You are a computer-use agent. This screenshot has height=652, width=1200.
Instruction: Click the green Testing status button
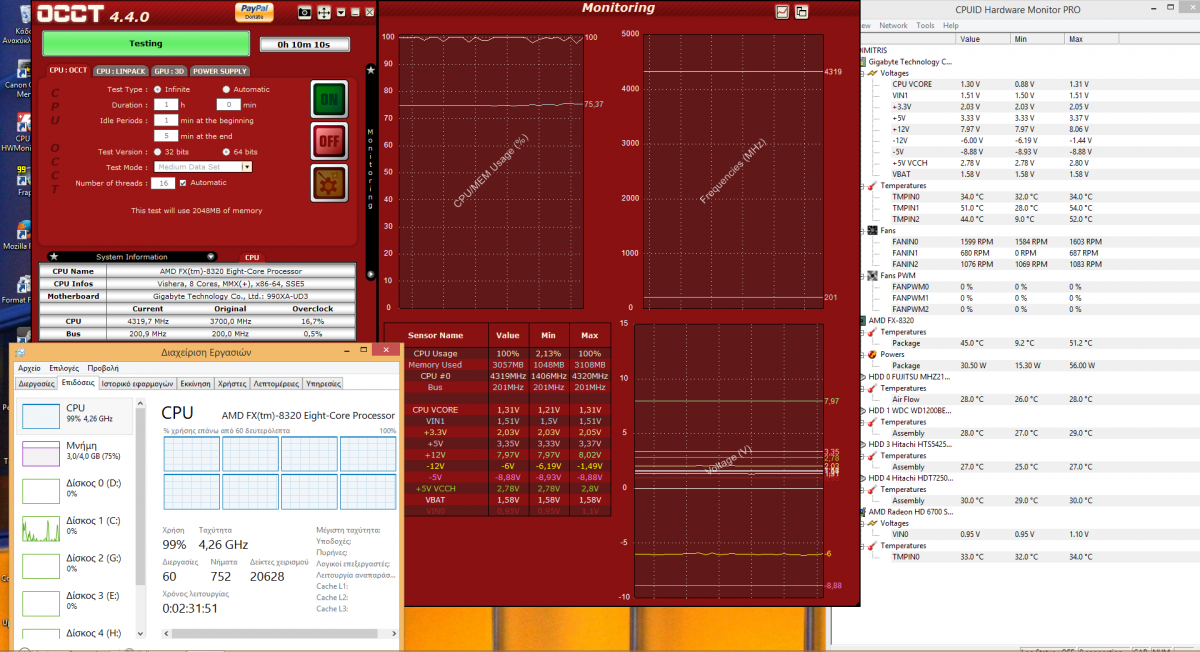coord(146,43)
